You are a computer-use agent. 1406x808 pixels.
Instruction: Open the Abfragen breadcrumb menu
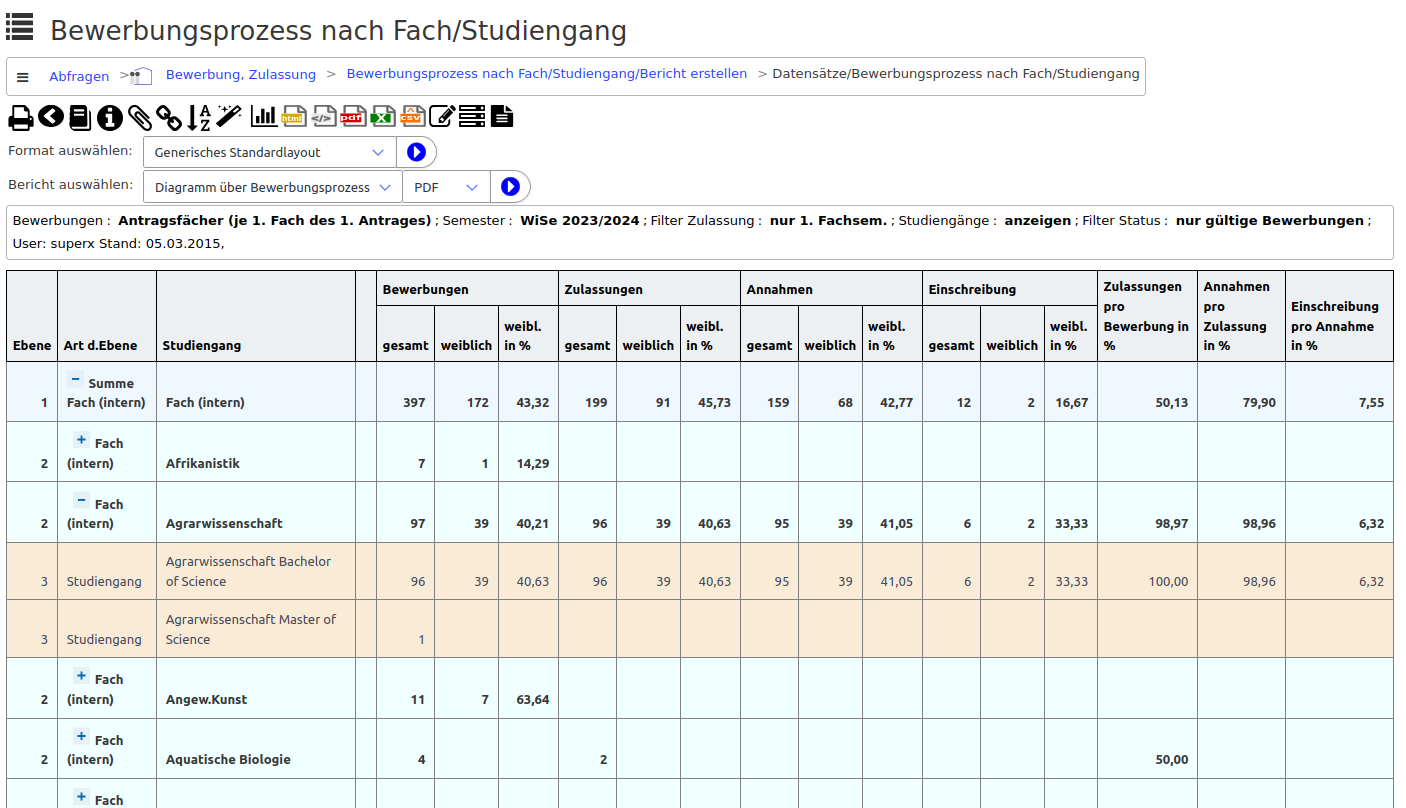(x=79, y=76)
